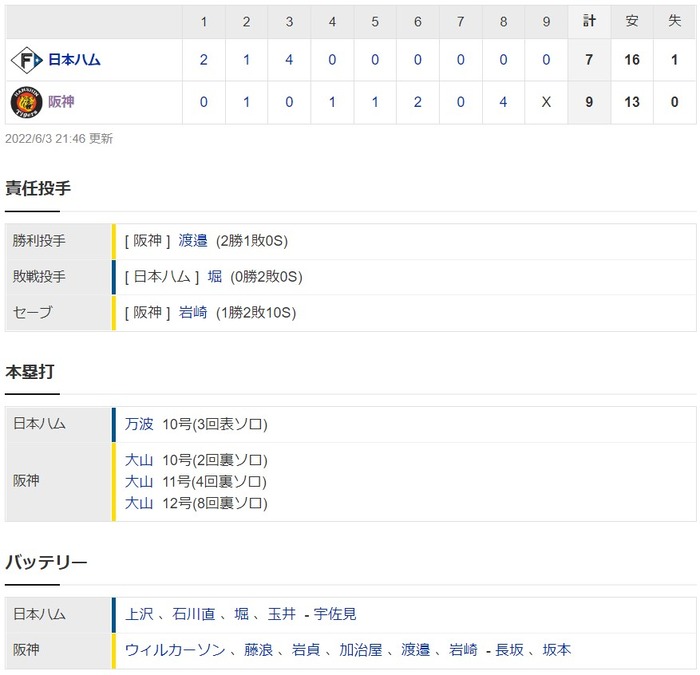Click the Hanshin Tigers team logo
The height and width of the screenshot is (675, 700).
[x=26, y=102]
